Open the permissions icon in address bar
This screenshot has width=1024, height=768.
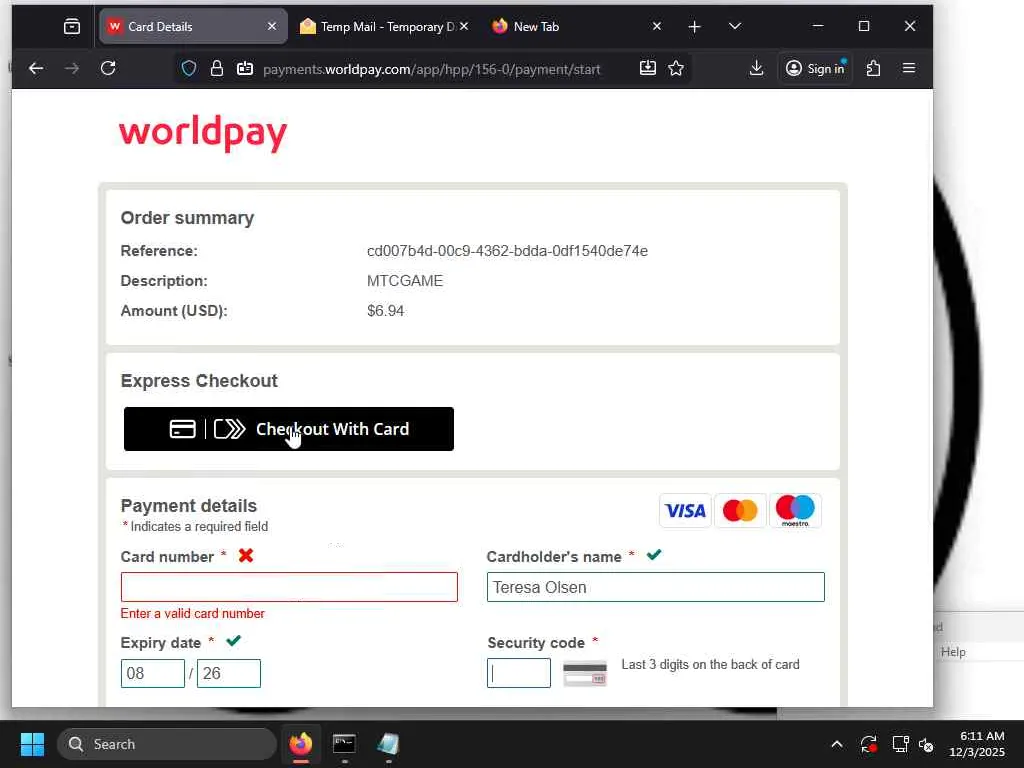point(245,69)
